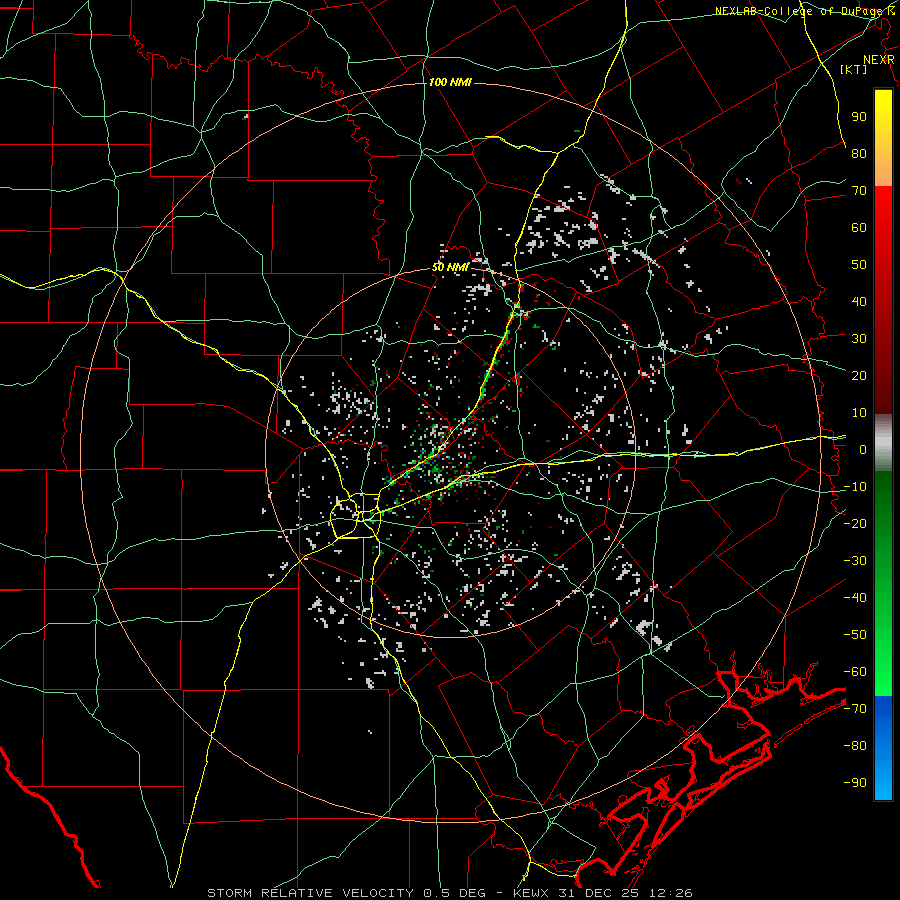Screen dimensions: 900x900
Task: Click the Storm Relative Velocity footer caption
Action: point(450,893)
